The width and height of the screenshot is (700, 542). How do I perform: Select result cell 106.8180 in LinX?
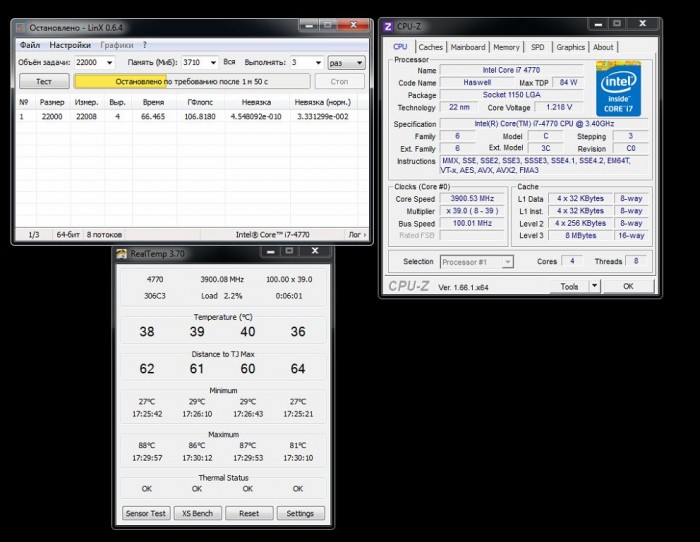200,117
